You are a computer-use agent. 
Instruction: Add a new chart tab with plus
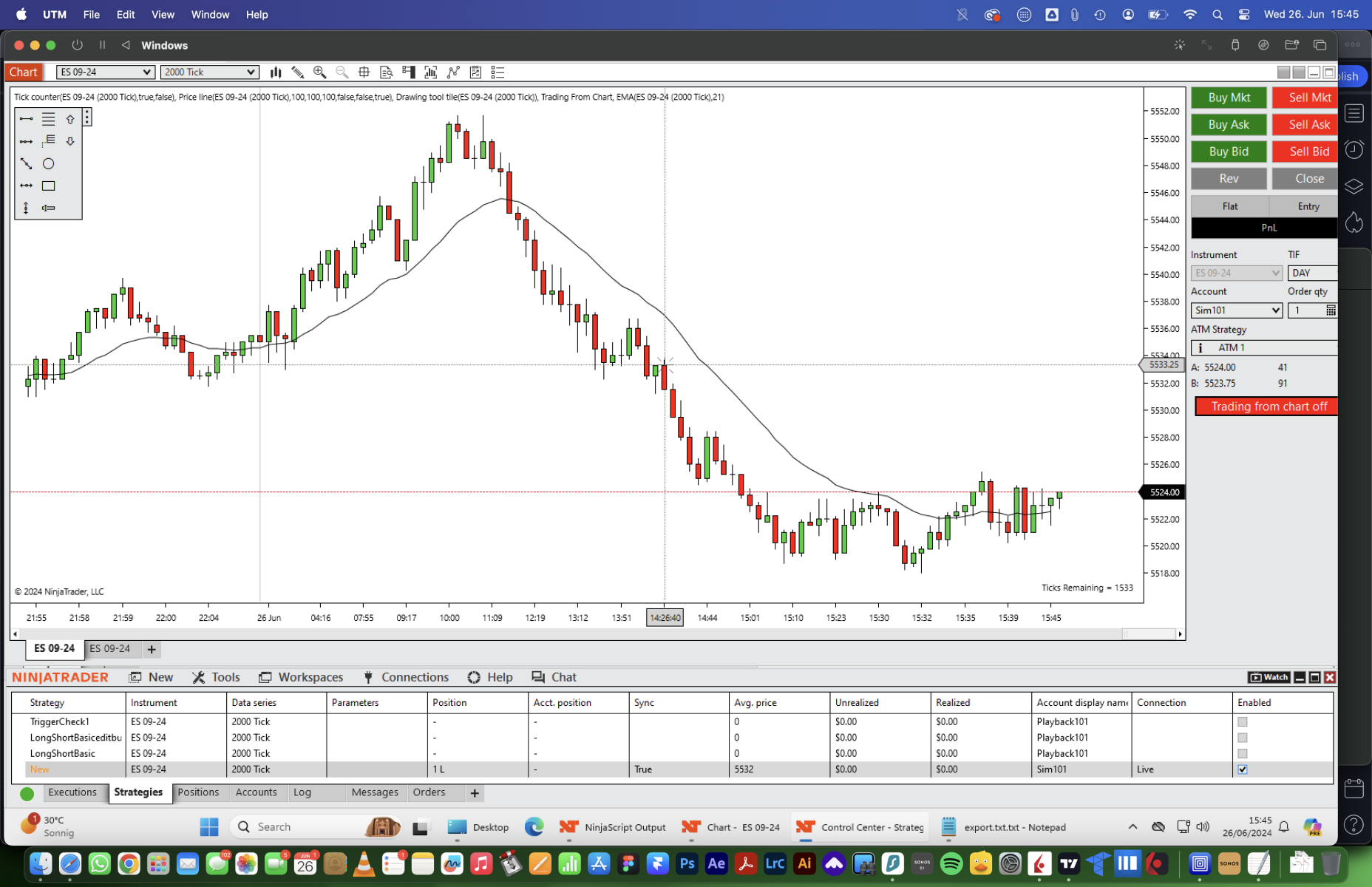(x=152, y=649)
